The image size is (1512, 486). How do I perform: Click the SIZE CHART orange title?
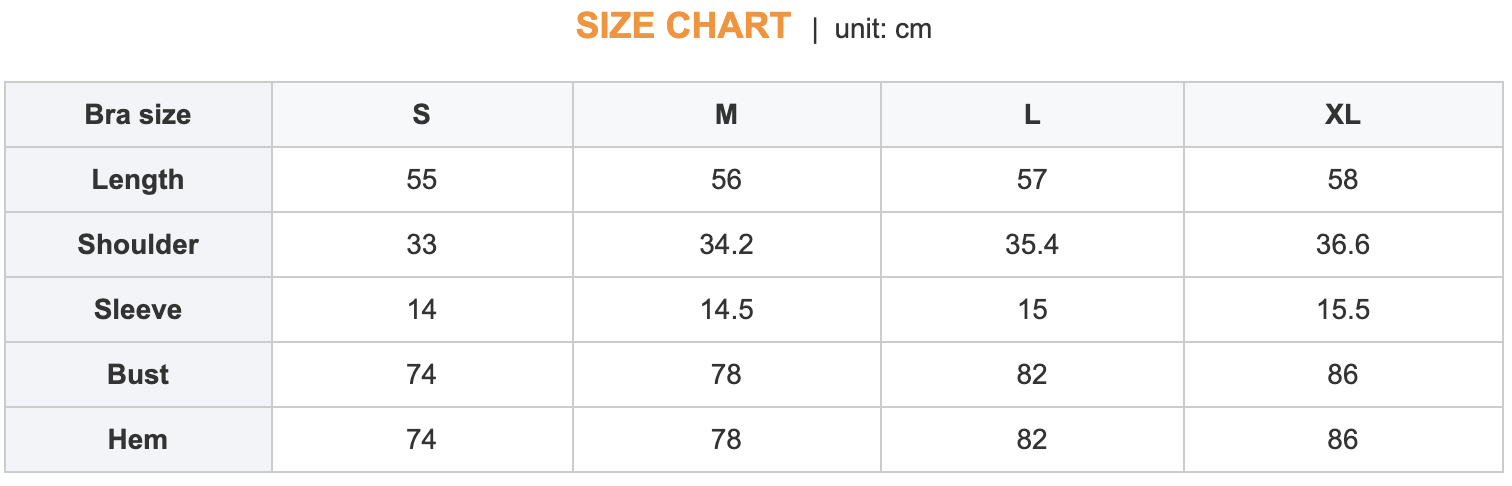(683, 27)
